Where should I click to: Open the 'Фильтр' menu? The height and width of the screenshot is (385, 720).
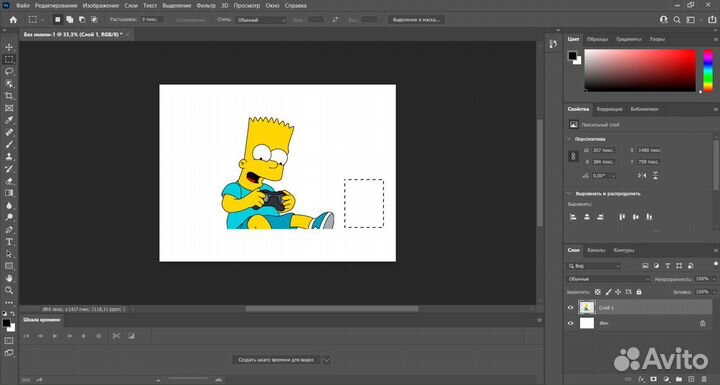click(206, 6)
